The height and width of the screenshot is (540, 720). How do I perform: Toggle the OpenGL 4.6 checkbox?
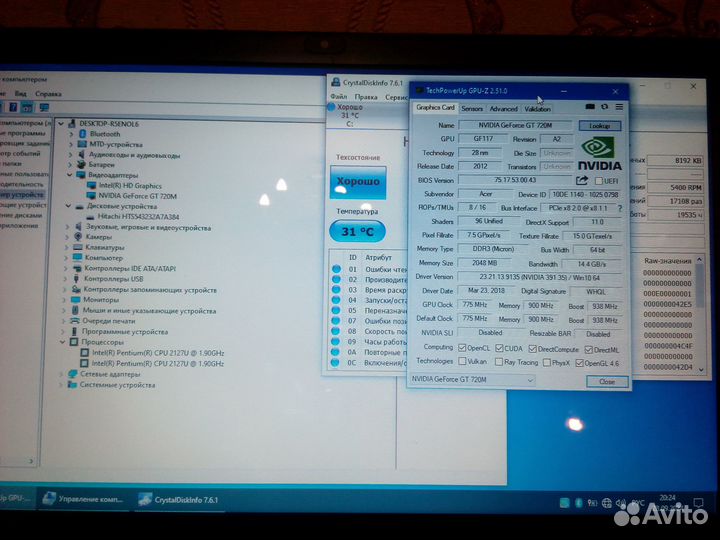click(x=579, y=363)
